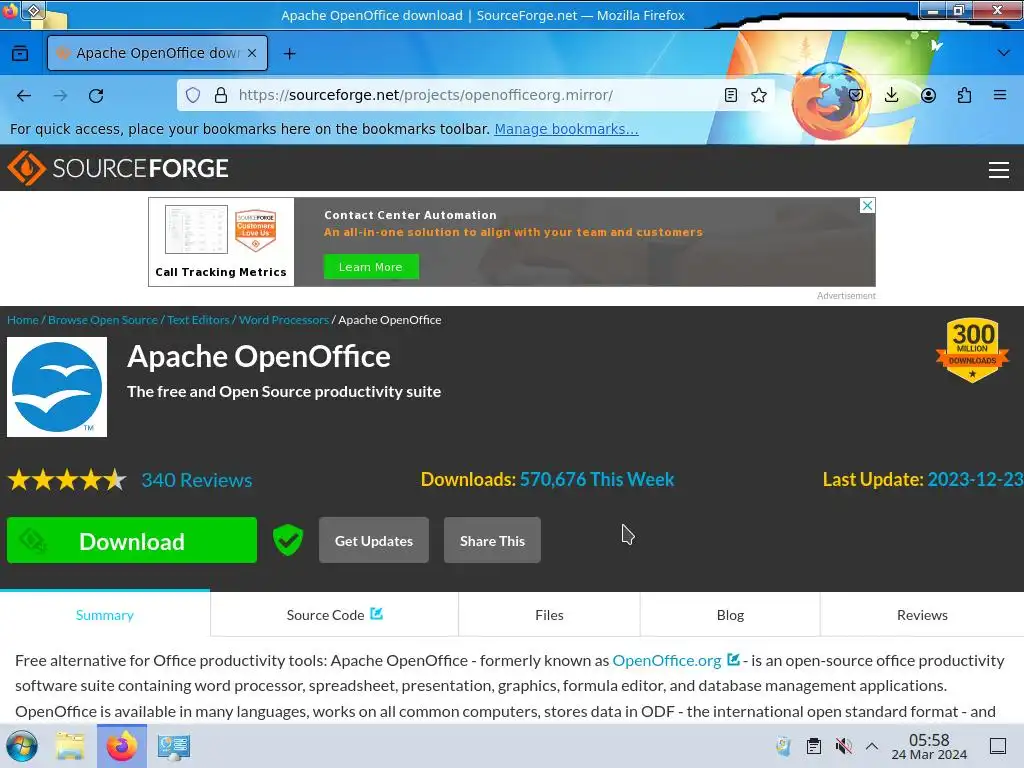Reload the page with the refresh icon
Screen dimensions: 1024x768
[96, 95]
